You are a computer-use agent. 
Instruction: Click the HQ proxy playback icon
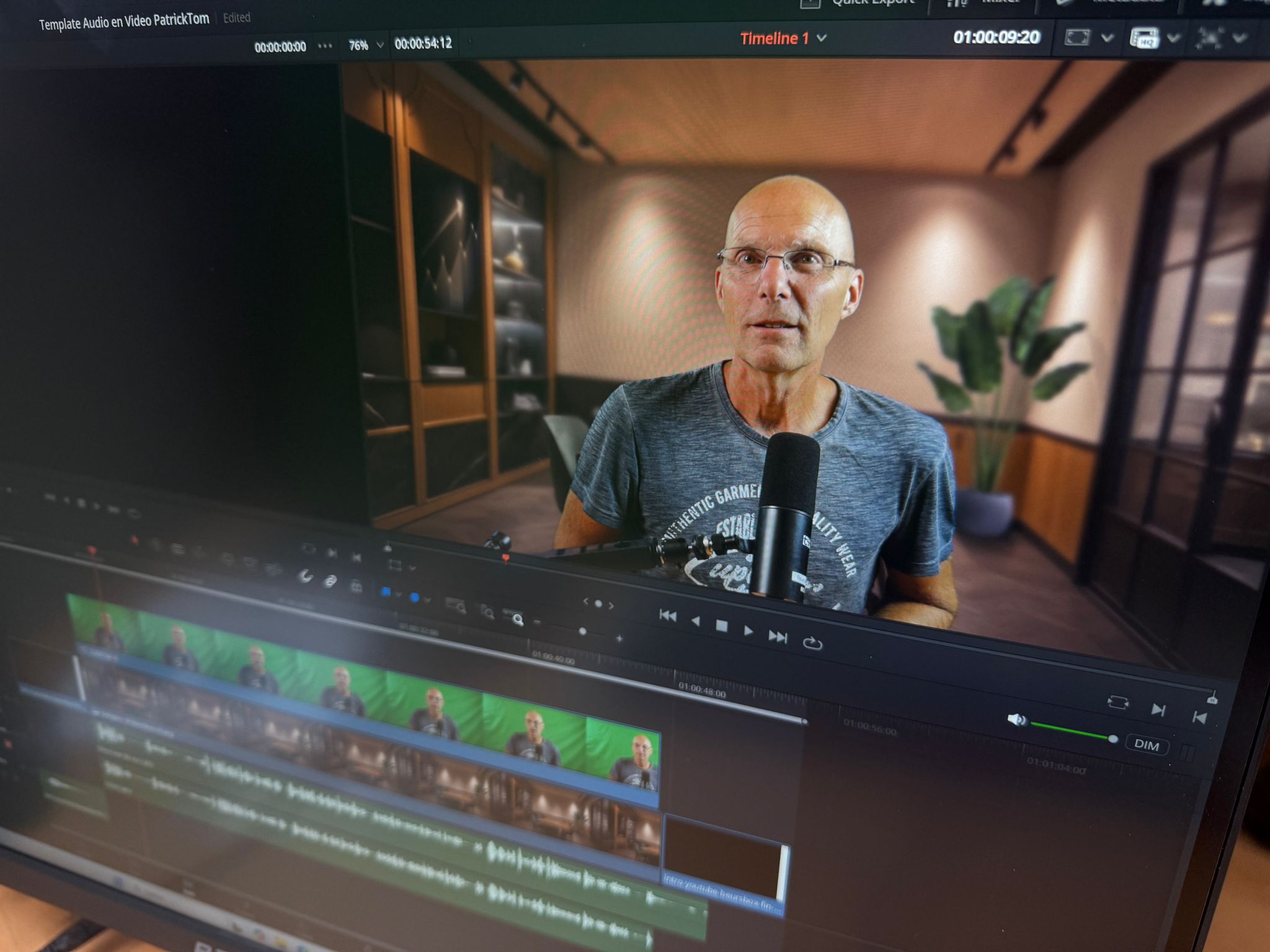1144,38
